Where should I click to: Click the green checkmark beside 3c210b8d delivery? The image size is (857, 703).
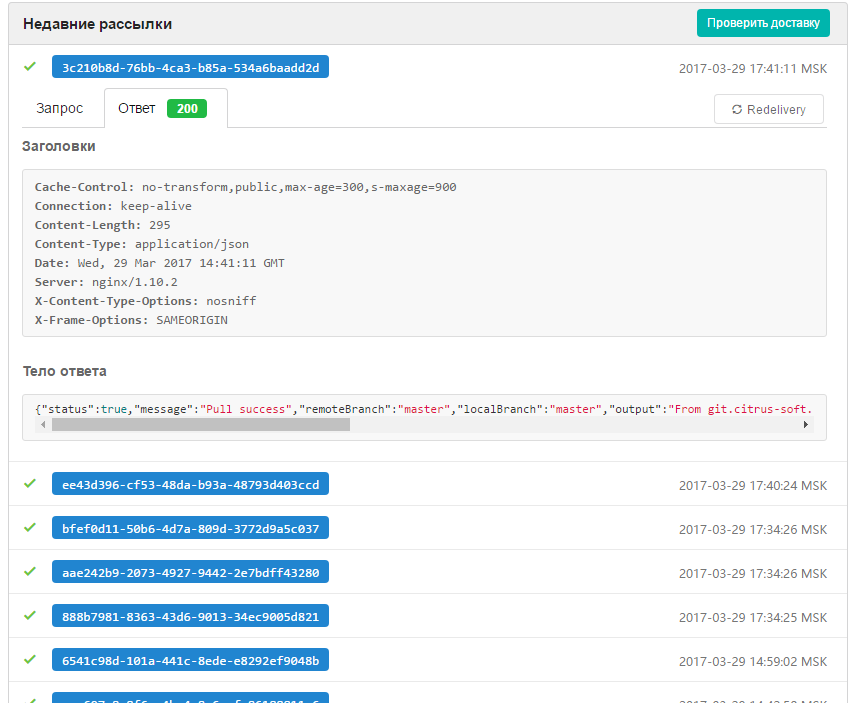coord(30,67)
